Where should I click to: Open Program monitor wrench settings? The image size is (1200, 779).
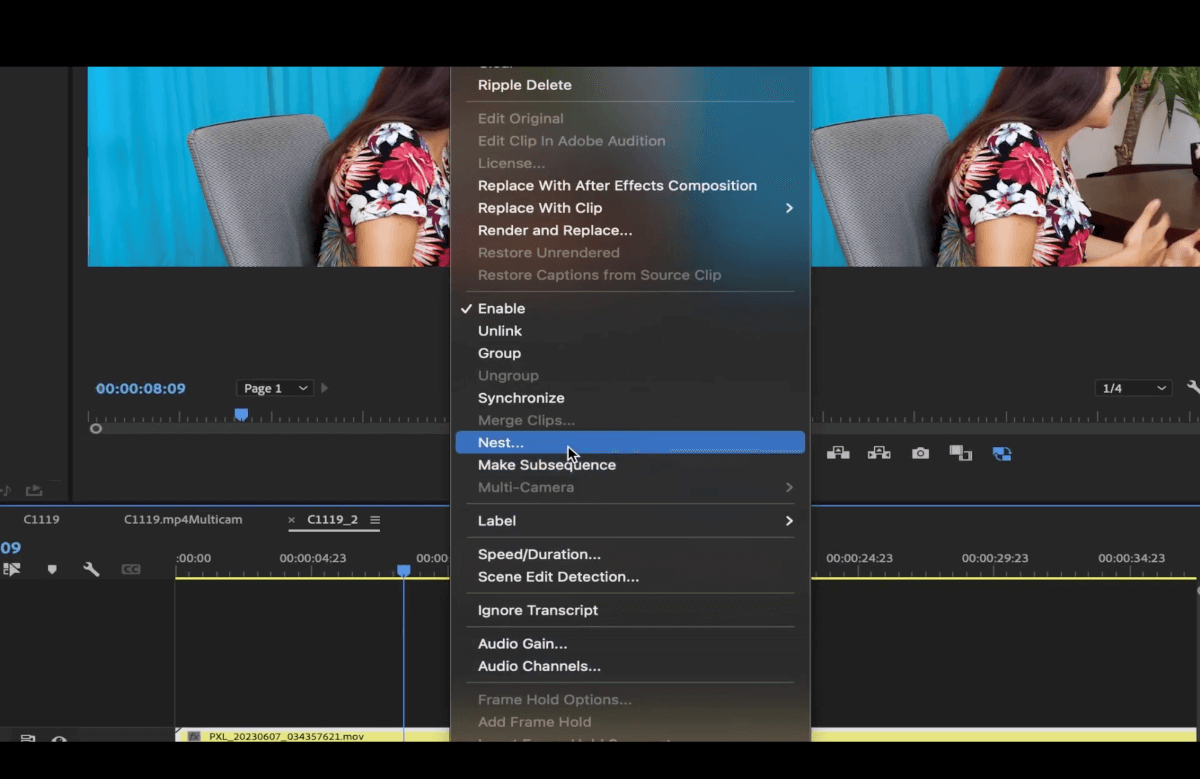coord(1193,388)
